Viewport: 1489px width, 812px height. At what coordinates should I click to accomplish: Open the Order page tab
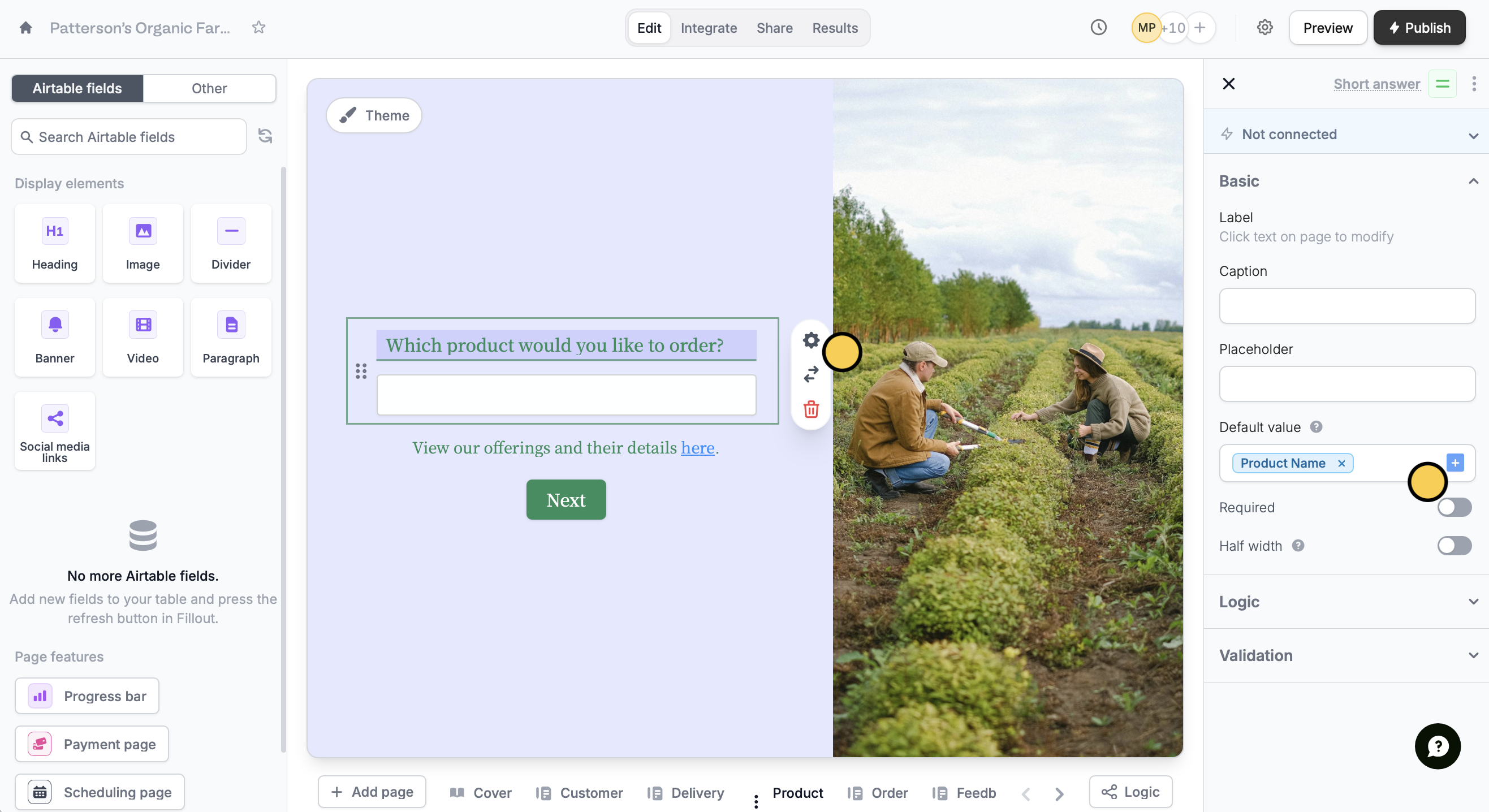[x=888, y=792]
